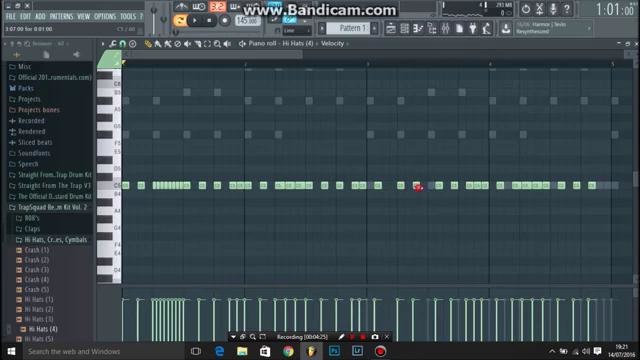Open the TOOLS menu
The image size is (640, 360).
(x=128, y=17)
